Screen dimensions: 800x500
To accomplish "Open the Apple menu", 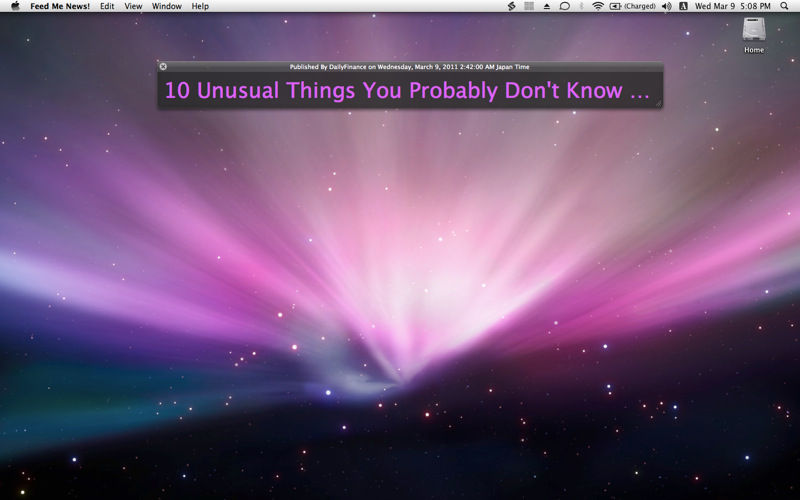I will (x=15, y=6).
